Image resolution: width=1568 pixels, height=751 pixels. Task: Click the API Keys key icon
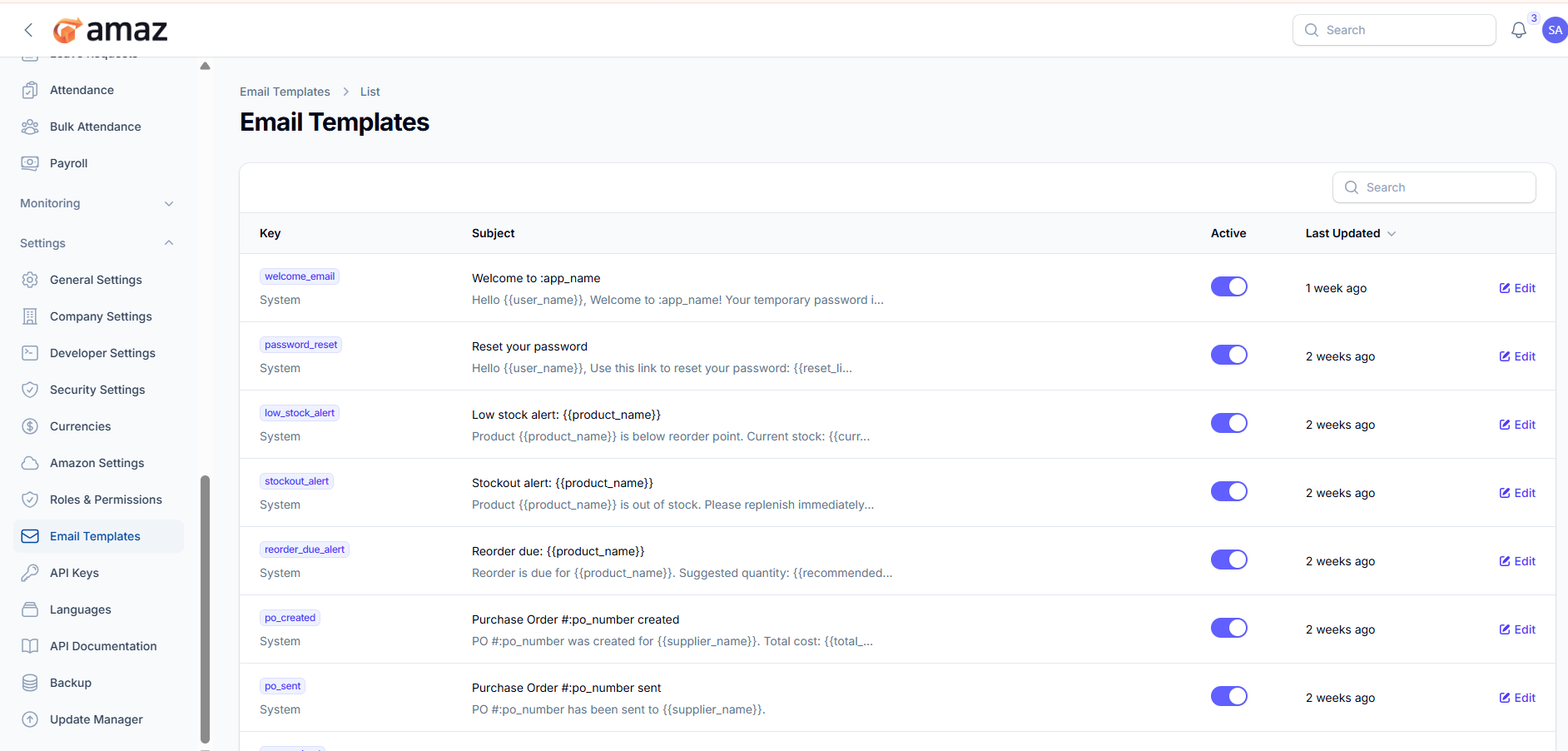tap(30, 573)
